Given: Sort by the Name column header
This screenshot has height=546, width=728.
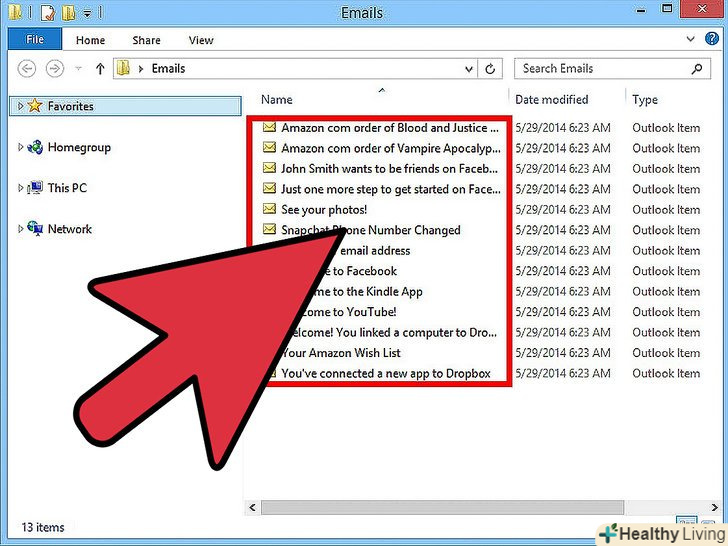Looking at the screenshot, I should [x=277, y=99].
